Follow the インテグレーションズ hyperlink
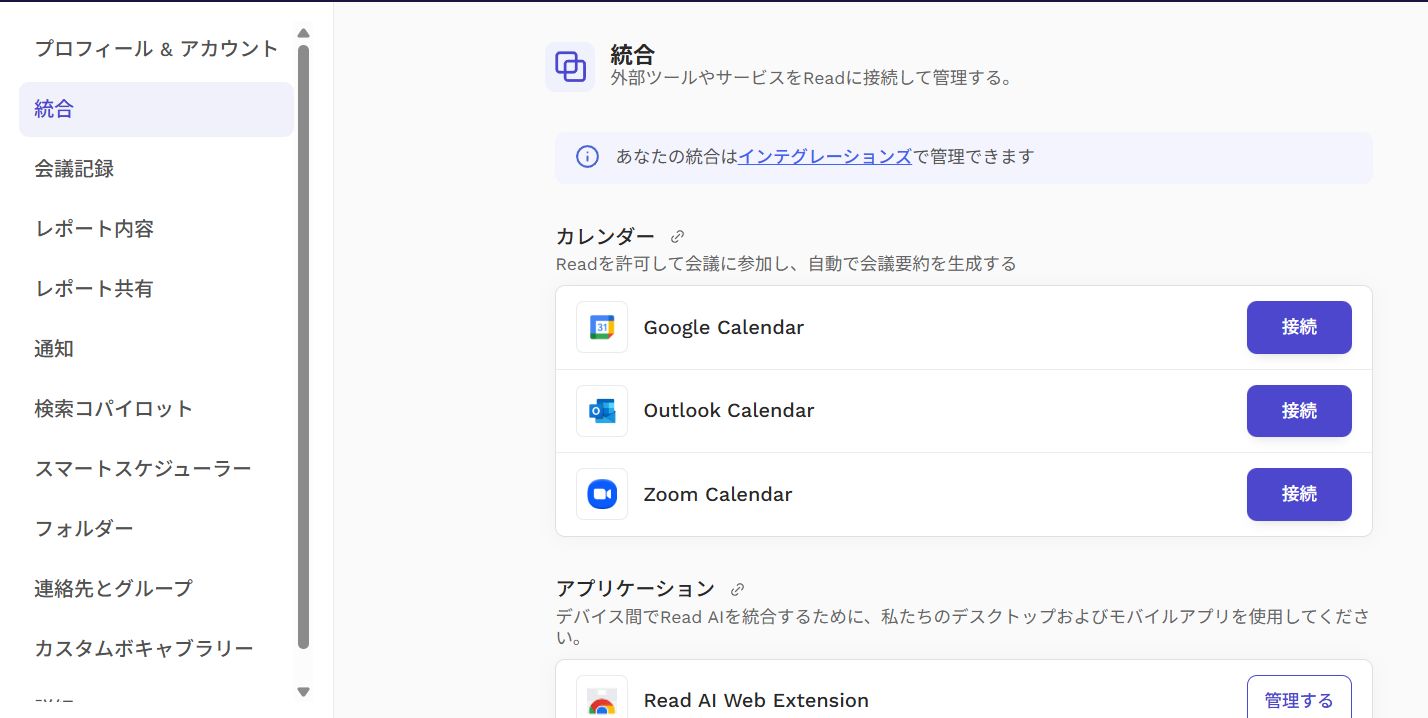 tap(824, 156)
